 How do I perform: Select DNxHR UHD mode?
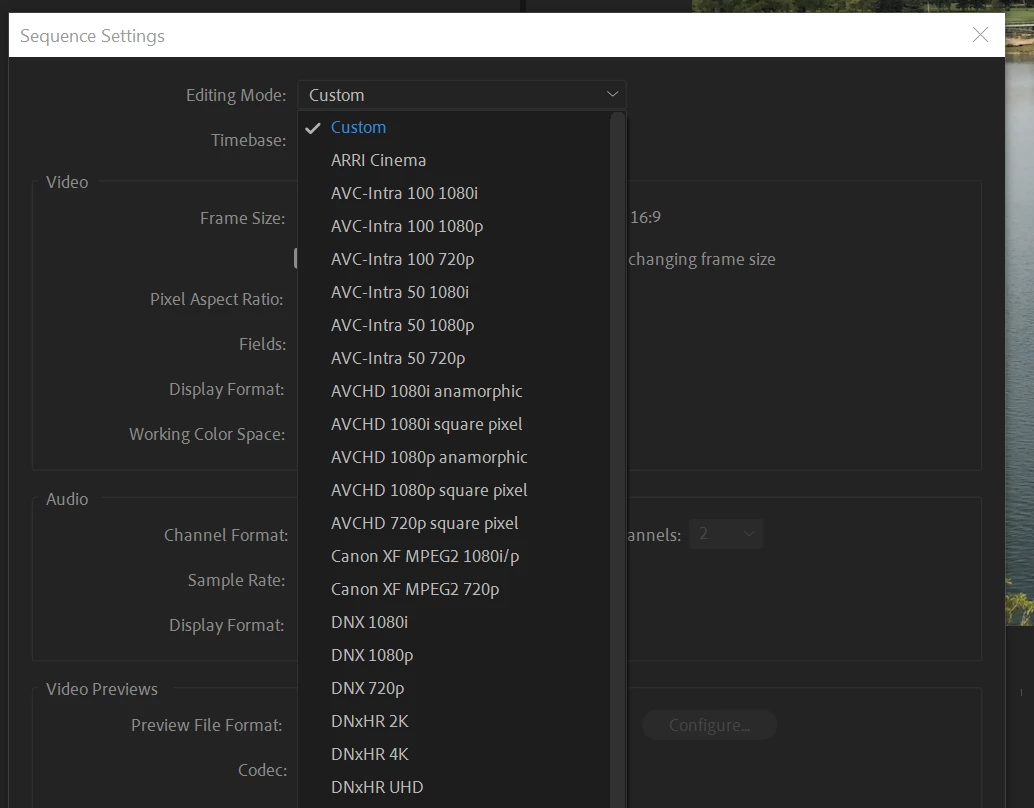click(454, 787)
